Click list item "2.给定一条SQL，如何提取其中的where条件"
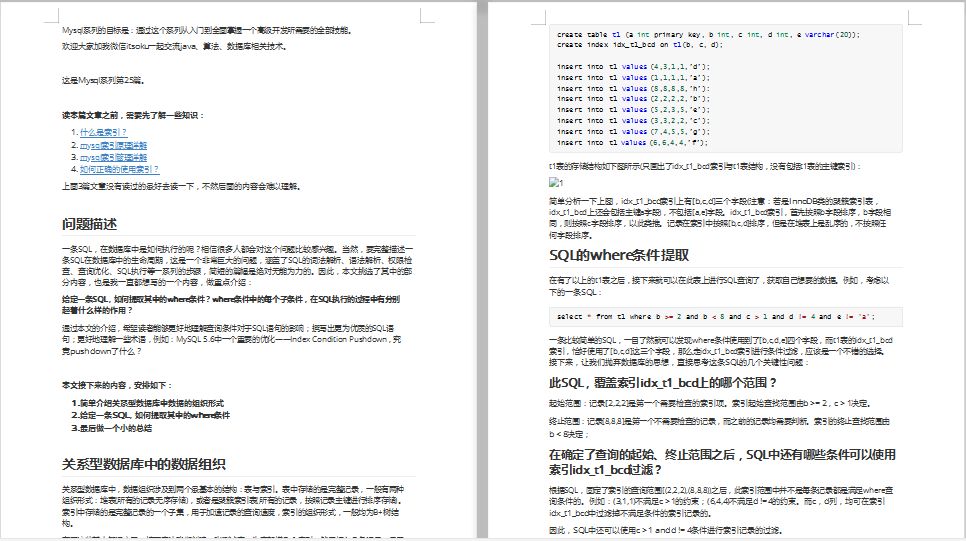966x541 pixels. click(x=151, y=415)
